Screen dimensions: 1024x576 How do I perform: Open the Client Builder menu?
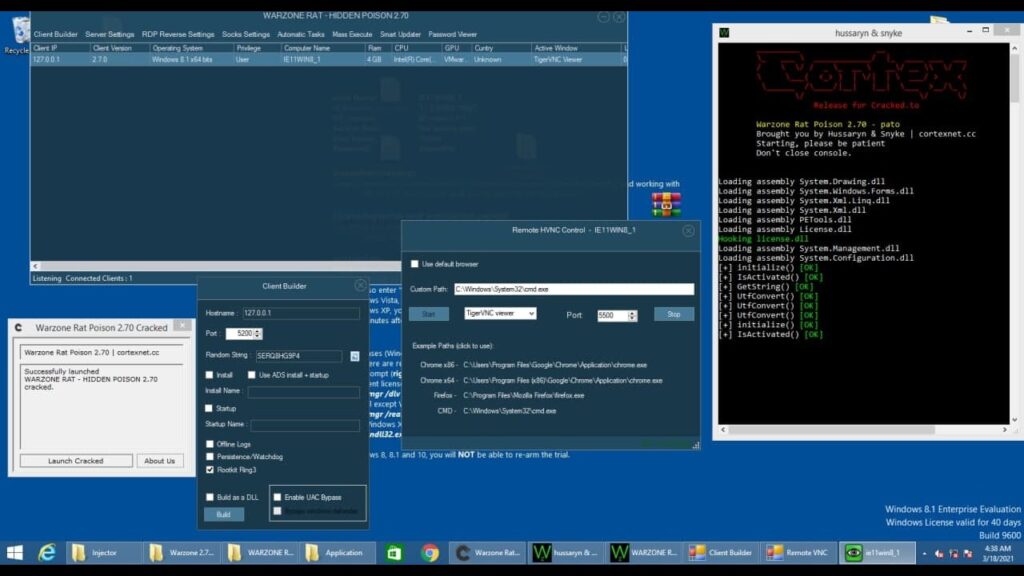[56, 35]
